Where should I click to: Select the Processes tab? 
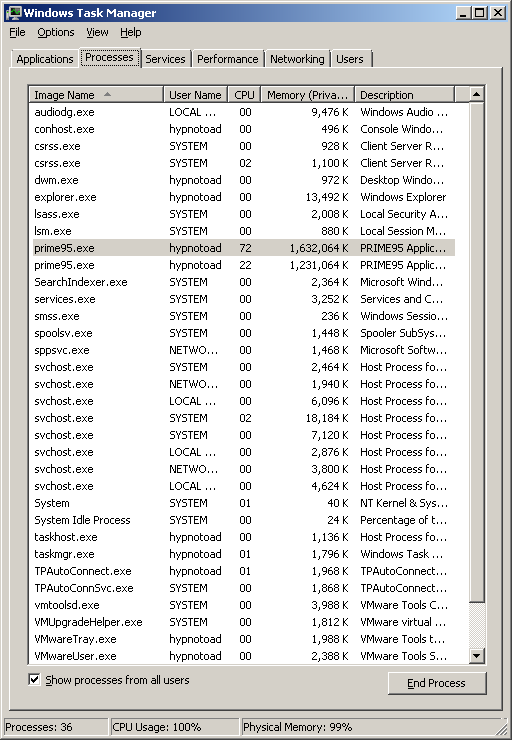pyautogui.click(x=110, y=58)
